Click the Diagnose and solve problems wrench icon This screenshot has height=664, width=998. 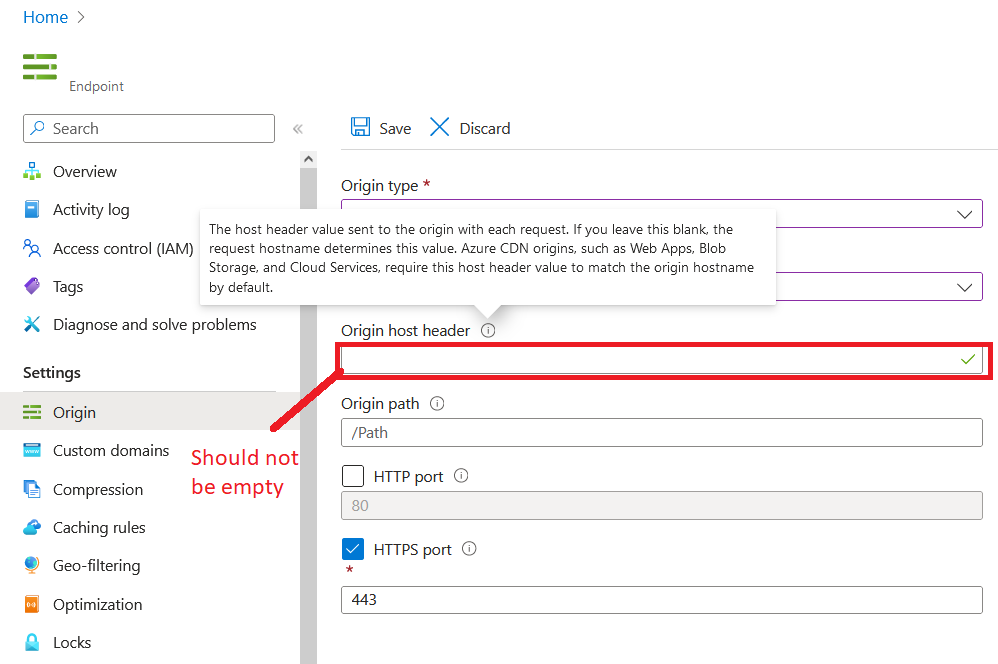click(x=30, y=324)
